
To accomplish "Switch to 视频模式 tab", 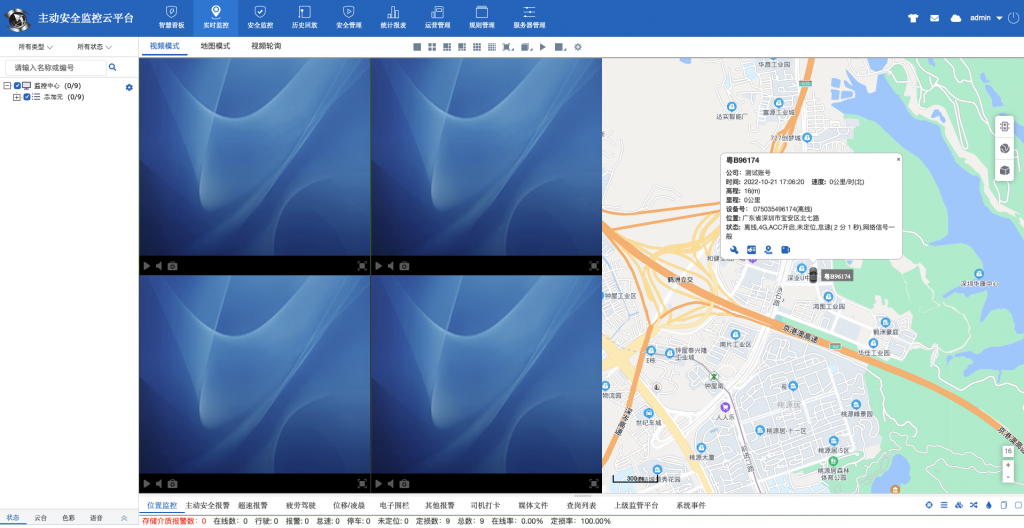I will pyautogui.click(x=164, y=46).
